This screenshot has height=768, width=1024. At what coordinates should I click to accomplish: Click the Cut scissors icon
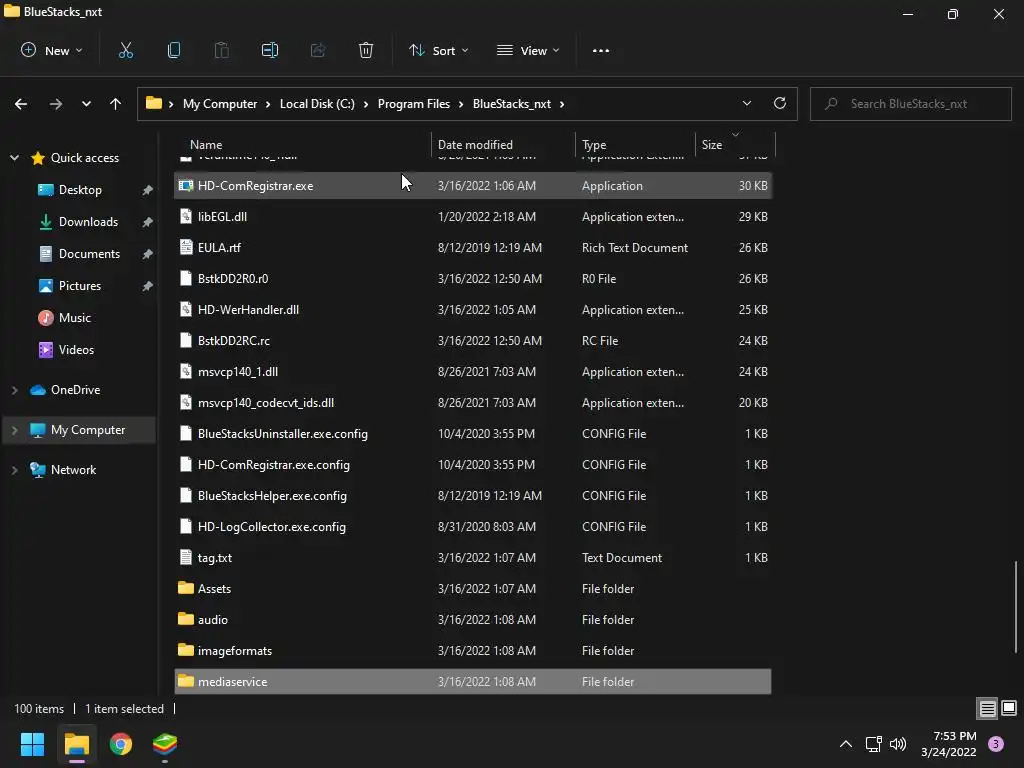pyautogui.click(x=125, y=50)
